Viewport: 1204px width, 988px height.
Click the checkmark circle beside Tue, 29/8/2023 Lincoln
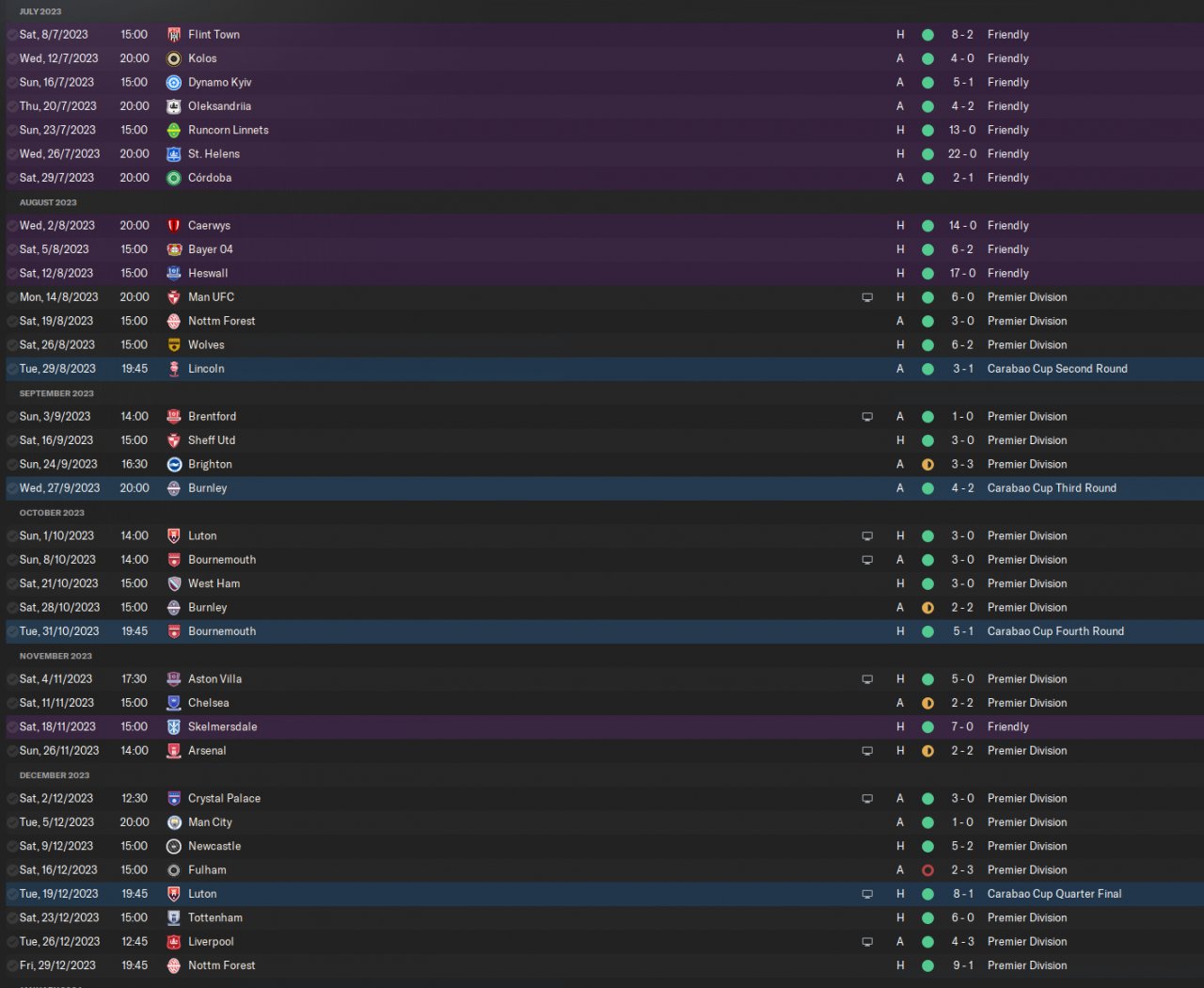12,369
